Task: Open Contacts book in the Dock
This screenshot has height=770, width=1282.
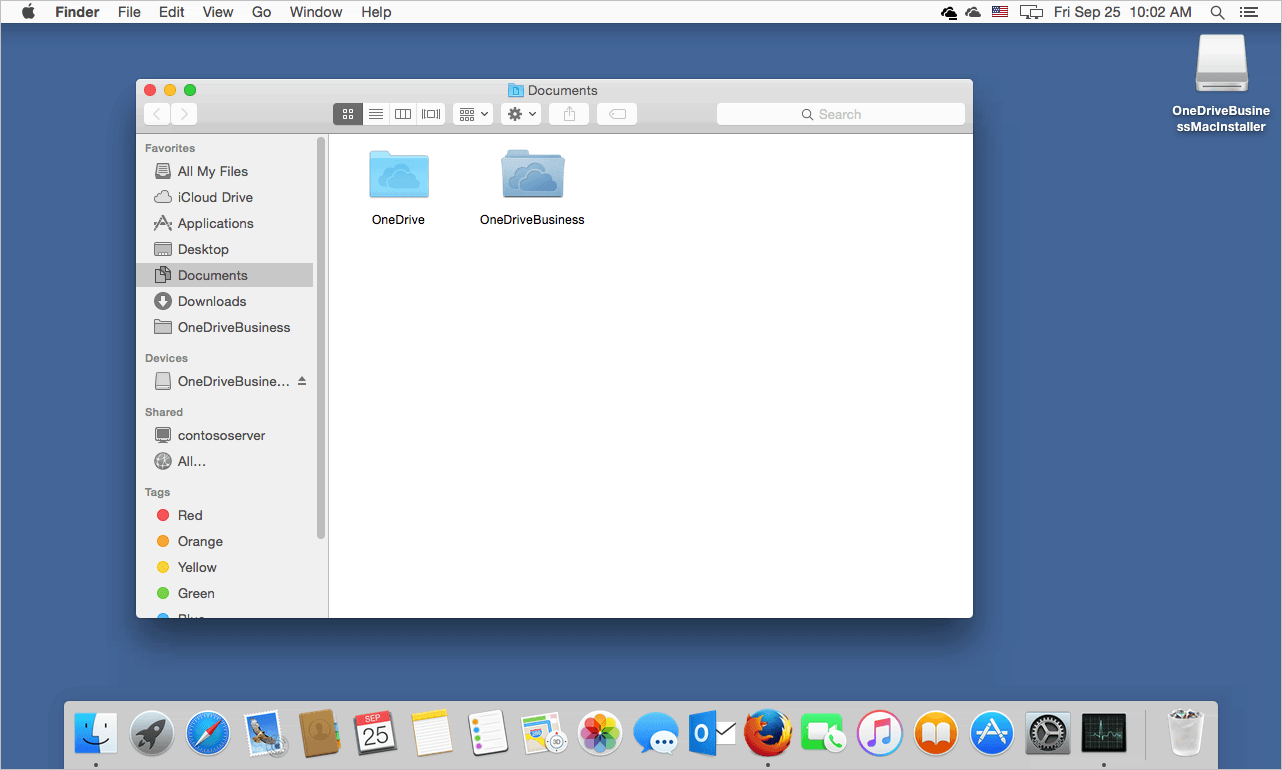Action: coord(321,734)
